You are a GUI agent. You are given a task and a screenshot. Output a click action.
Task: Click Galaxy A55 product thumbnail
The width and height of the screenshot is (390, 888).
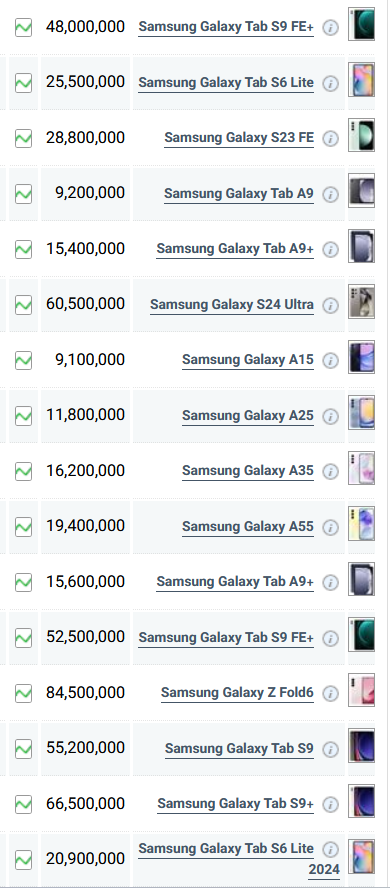pyautogui.click(x=361, y=523)
